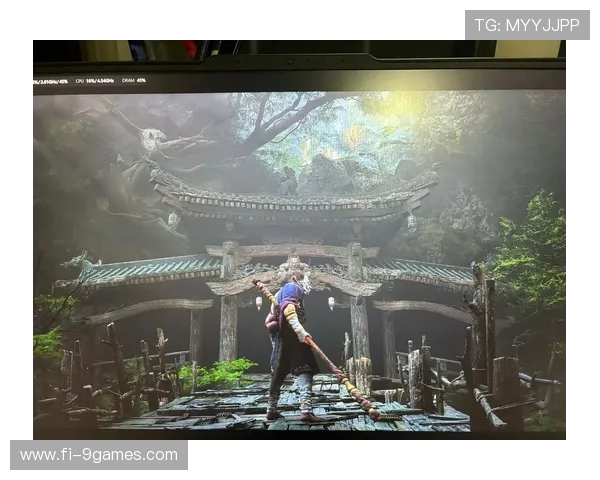Open the www.fi-9games.com website link
Screen dimensions: 600x480
pos(98,455)
